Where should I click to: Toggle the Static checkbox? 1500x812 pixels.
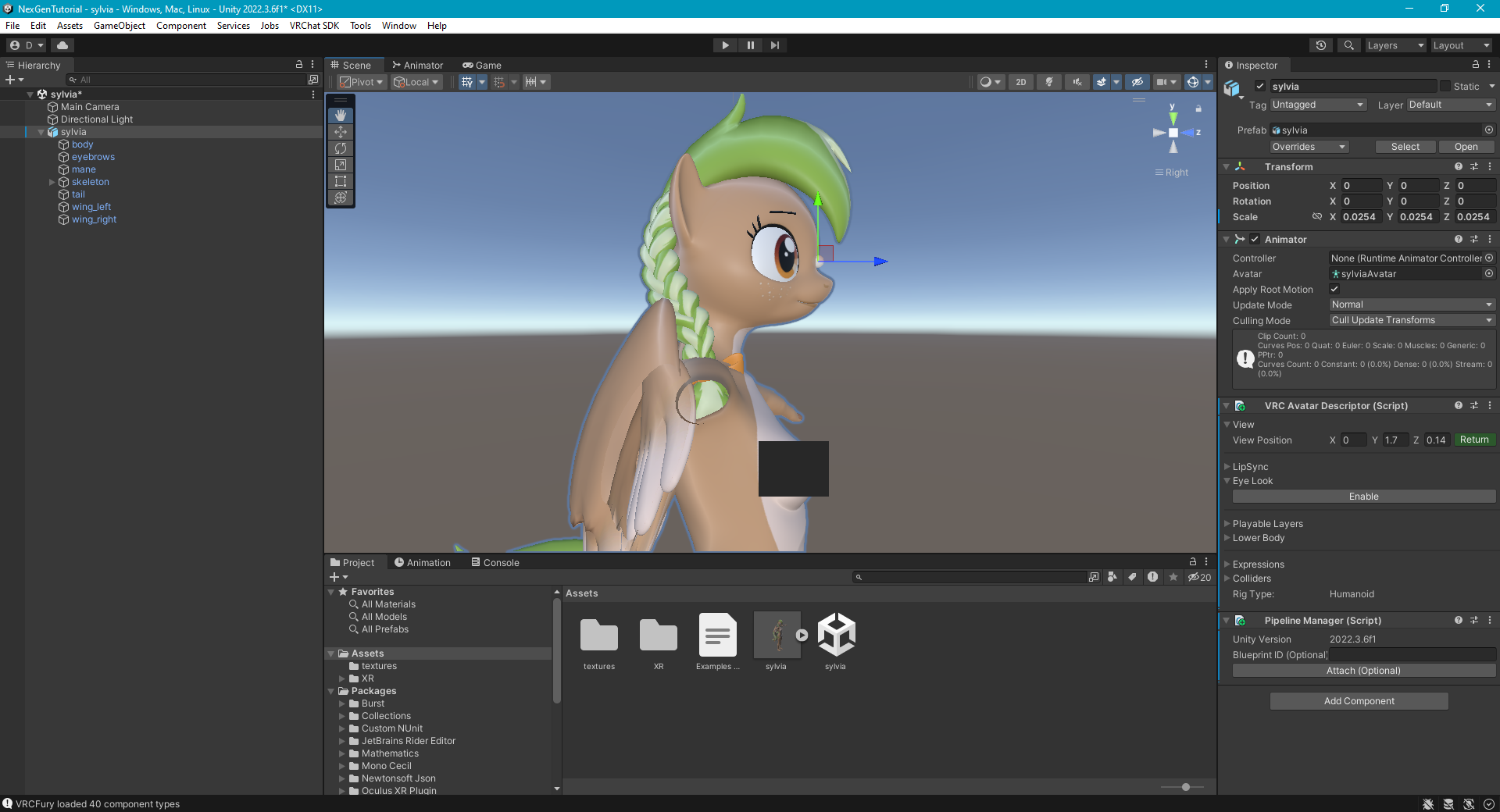coord(1445,86)
